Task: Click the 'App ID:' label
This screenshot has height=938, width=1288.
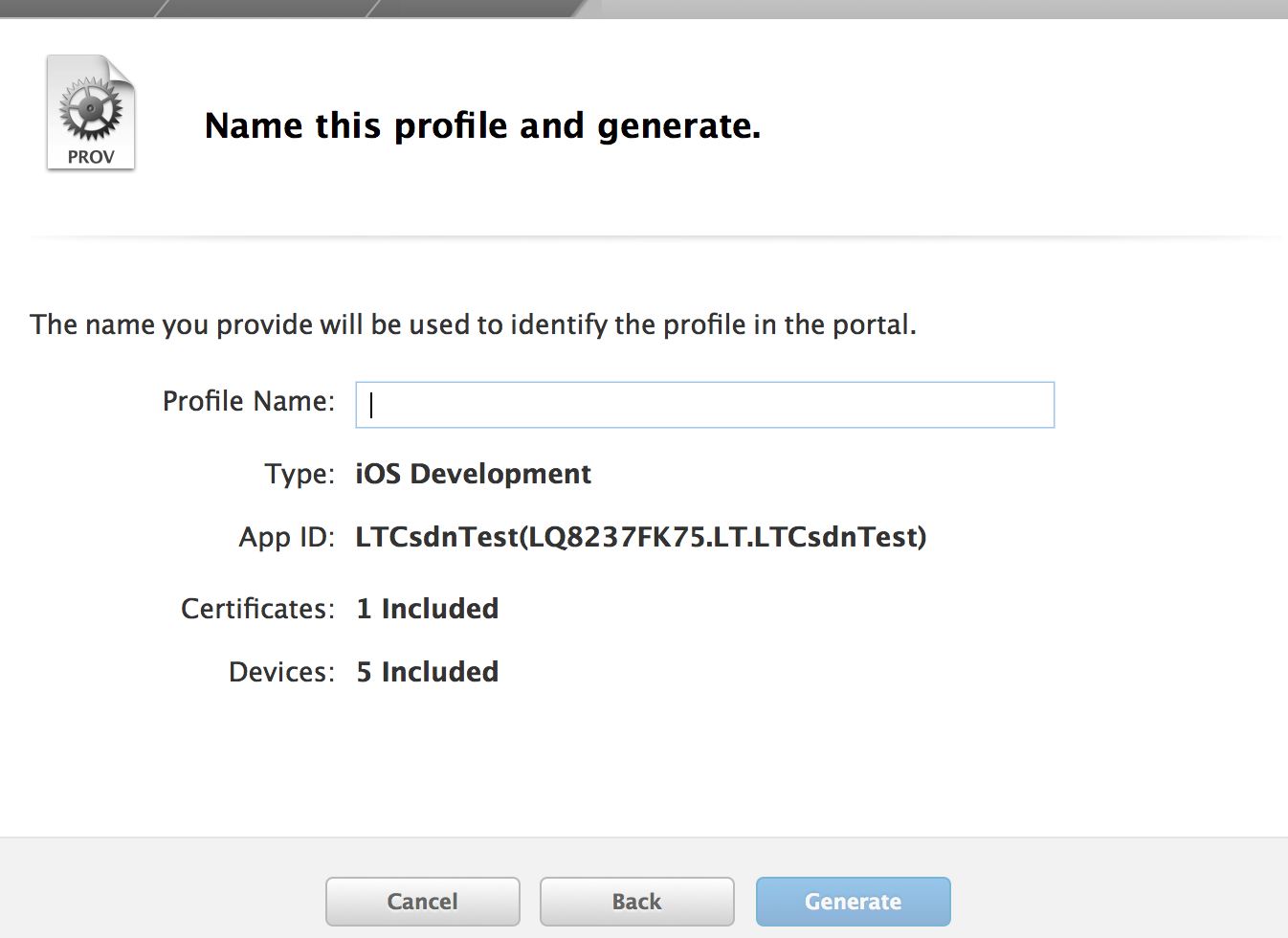Action: [286, 537]
